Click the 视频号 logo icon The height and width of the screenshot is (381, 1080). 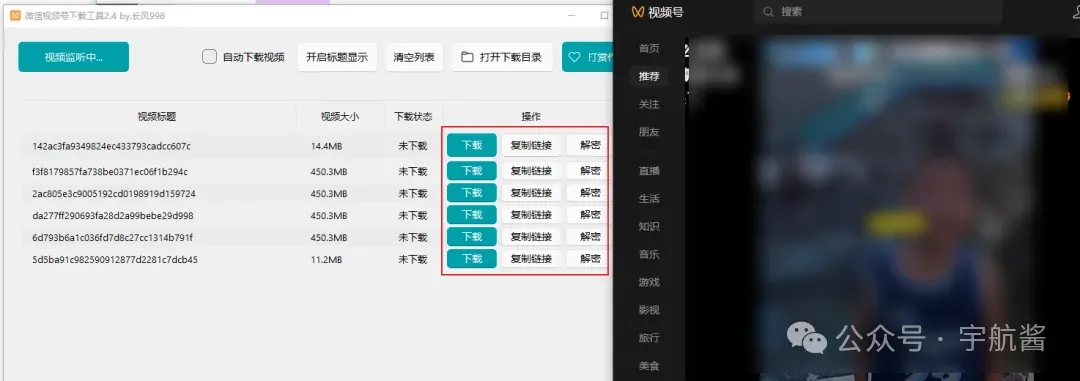[638, 12]
